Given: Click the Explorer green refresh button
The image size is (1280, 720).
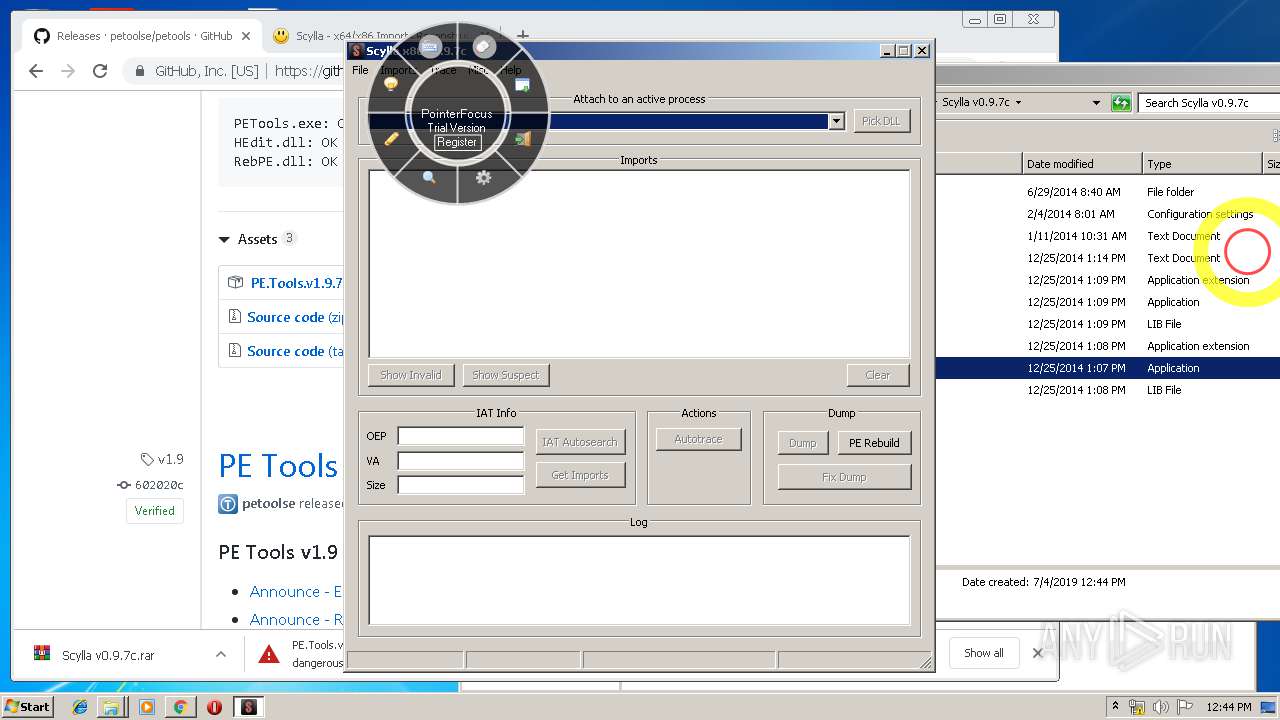Looking at the screenshot, I should 1121,103.
